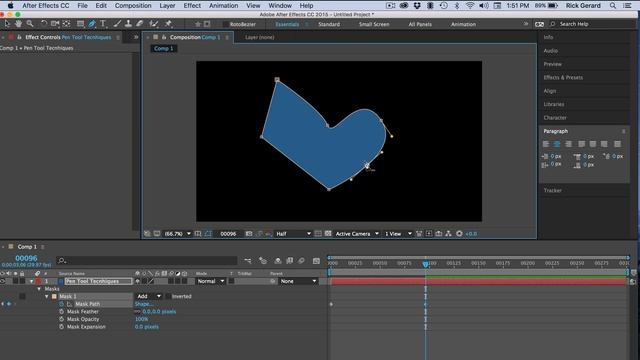Open the 1 View layout dropdown

(398, 234)
